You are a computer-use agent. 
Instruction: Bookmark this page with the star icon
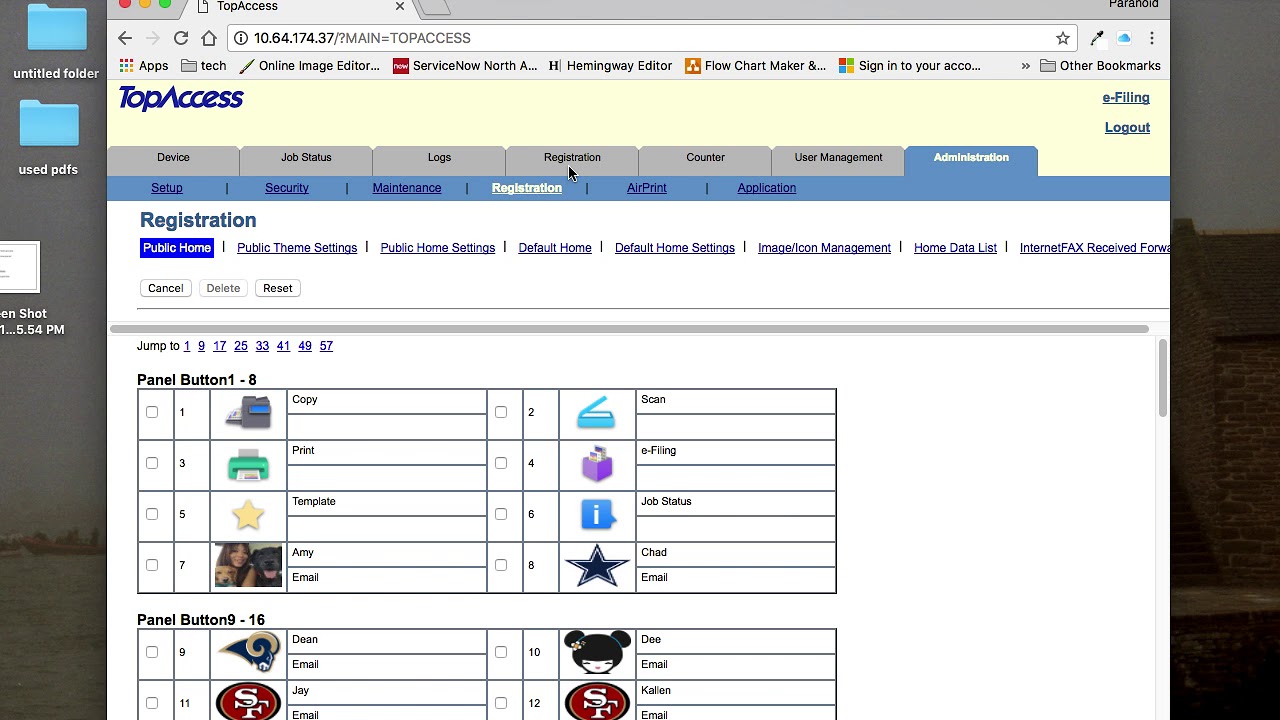(1063, 38)
